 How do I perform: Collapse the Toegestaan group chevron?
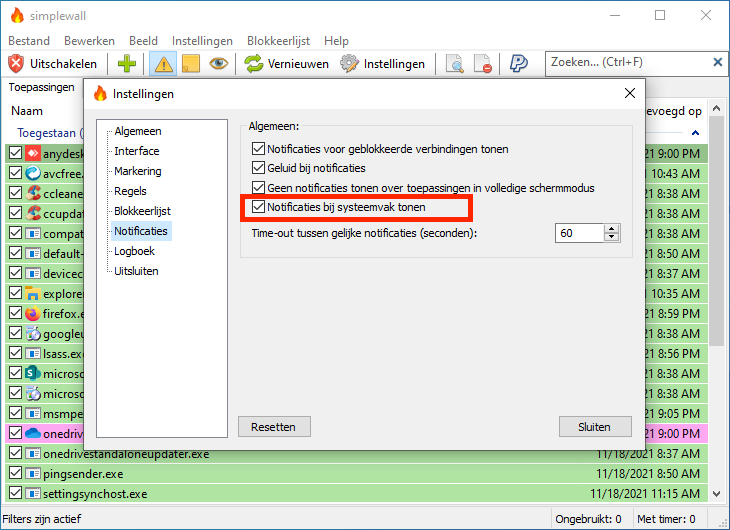(695, 133)
